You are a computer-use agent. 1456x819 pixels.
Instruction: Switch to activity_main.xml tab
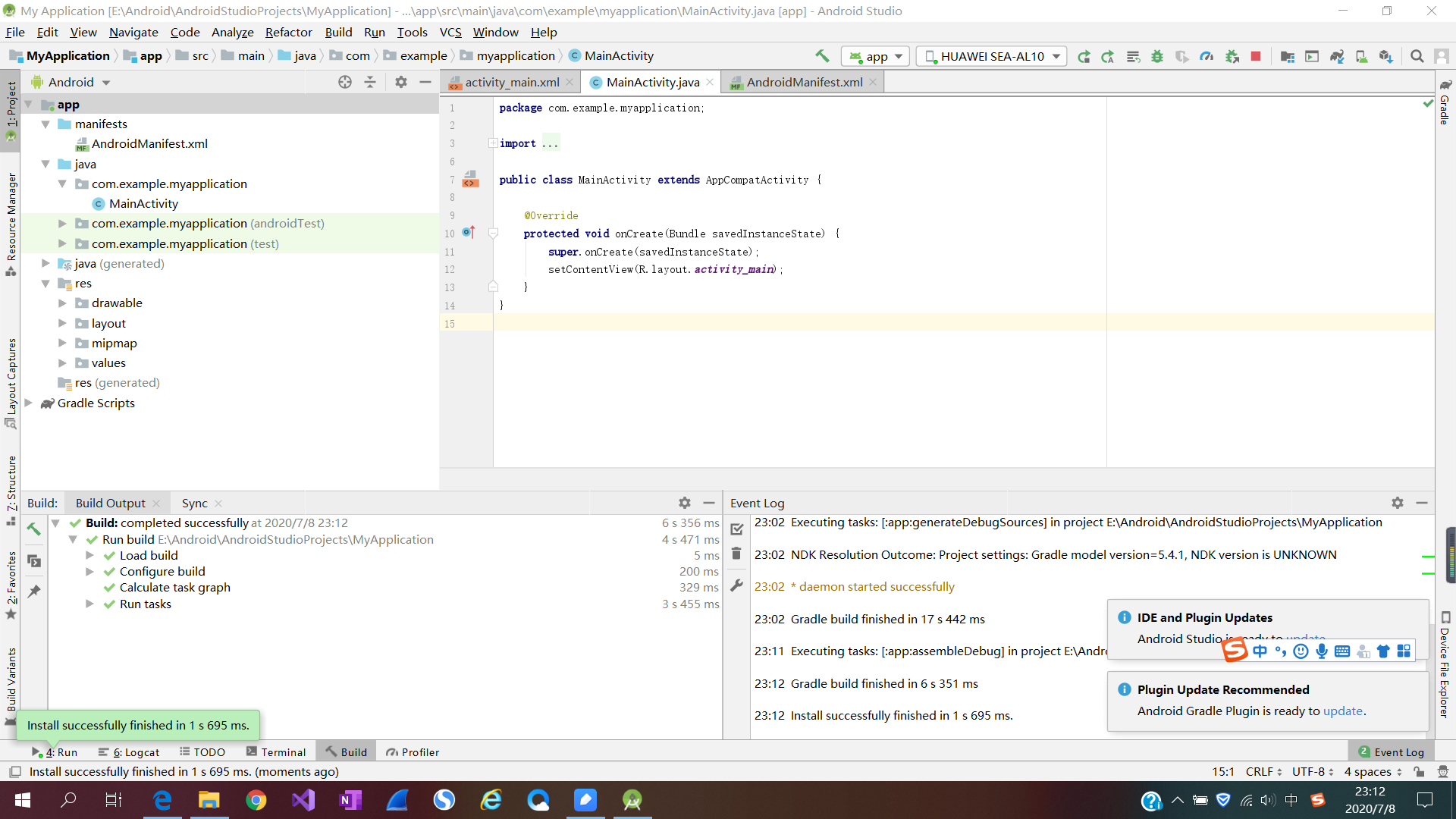512,82
